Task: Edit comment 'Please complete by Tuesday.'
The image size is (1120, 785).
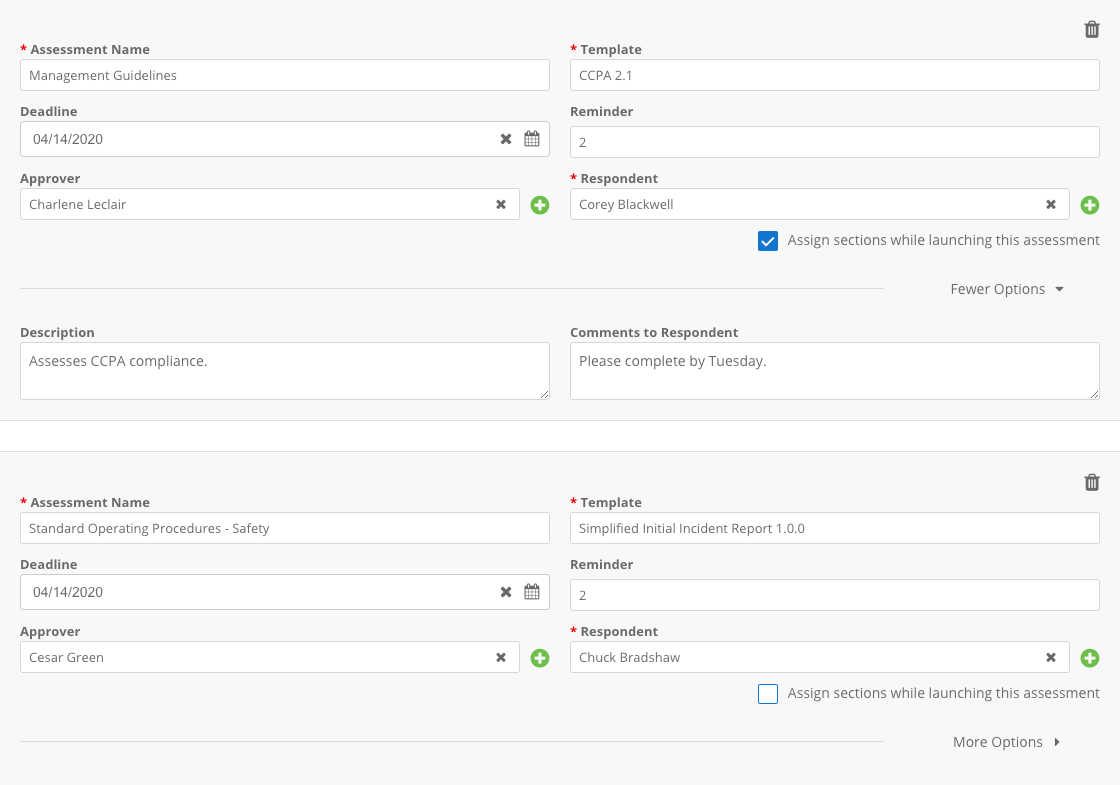Action: click(x=834, y=371)
